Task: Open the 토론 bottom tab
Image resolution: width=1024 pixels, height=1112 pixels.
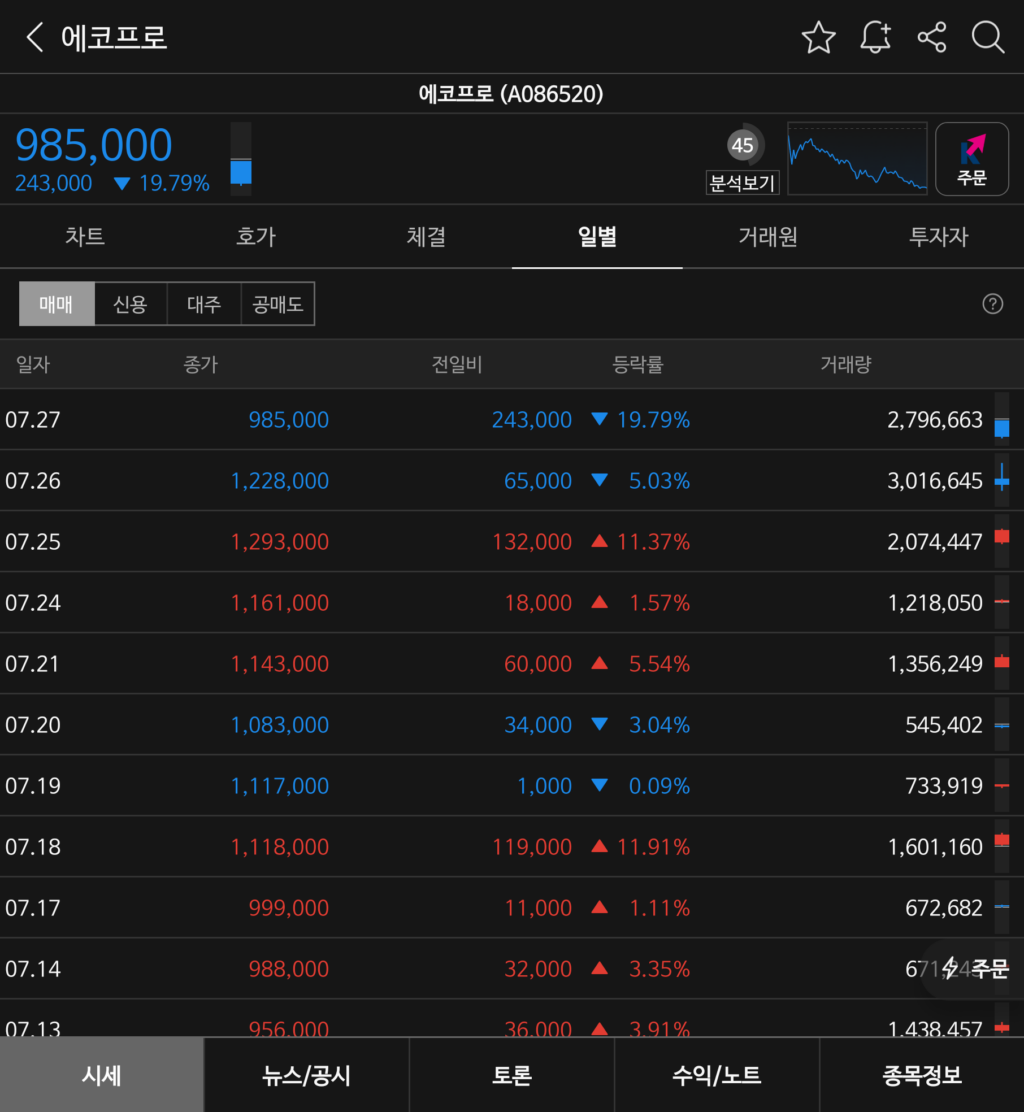Action: [511, 1074]
